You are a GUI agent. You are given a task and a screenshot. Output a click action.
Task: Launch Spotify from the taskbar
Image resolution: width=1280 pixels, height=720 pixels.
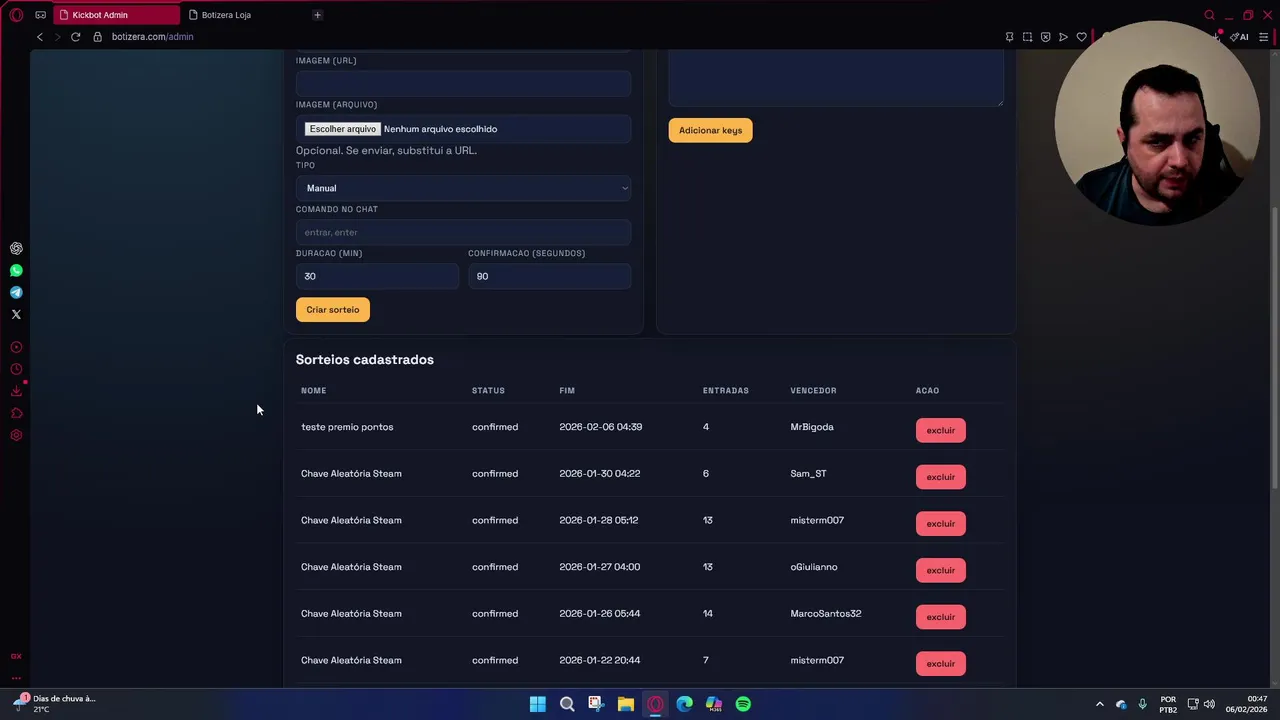pos(743,704)
